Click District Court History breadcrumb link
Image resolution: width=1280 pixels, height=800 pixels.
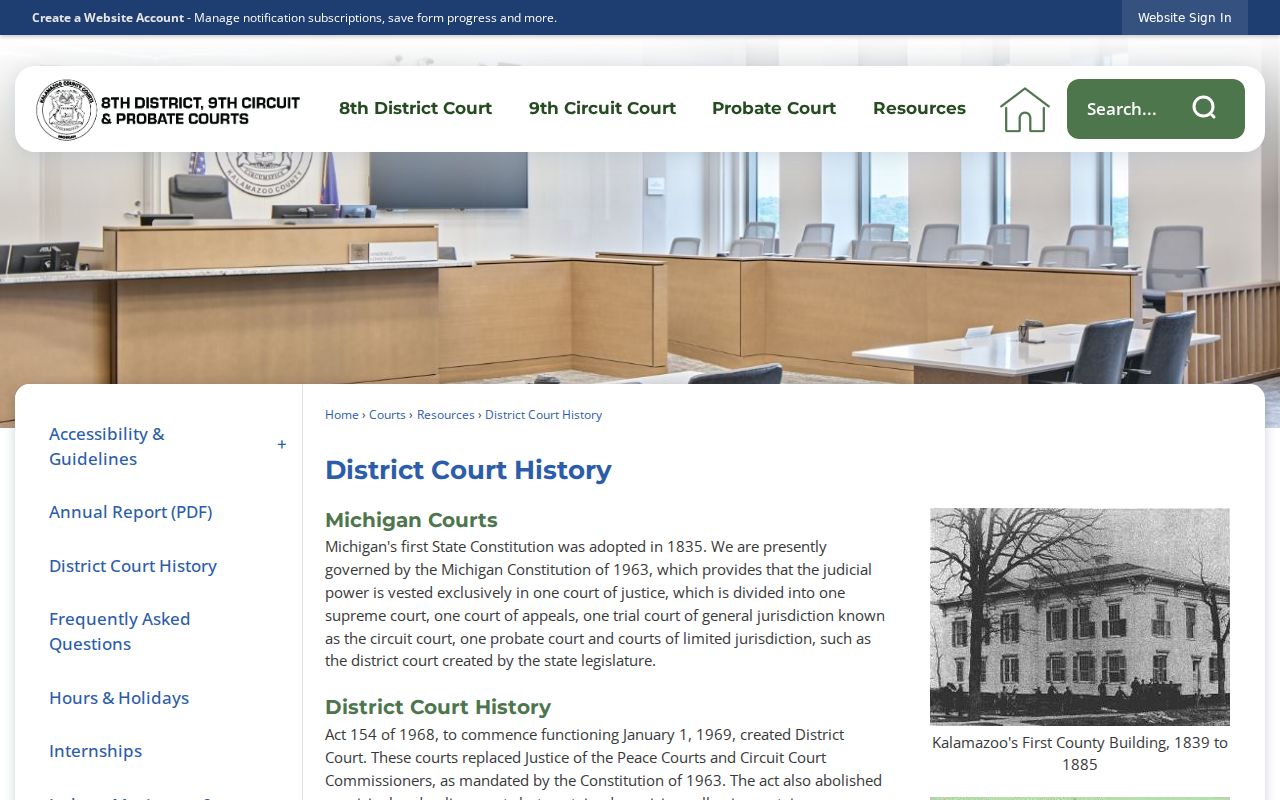543,415
